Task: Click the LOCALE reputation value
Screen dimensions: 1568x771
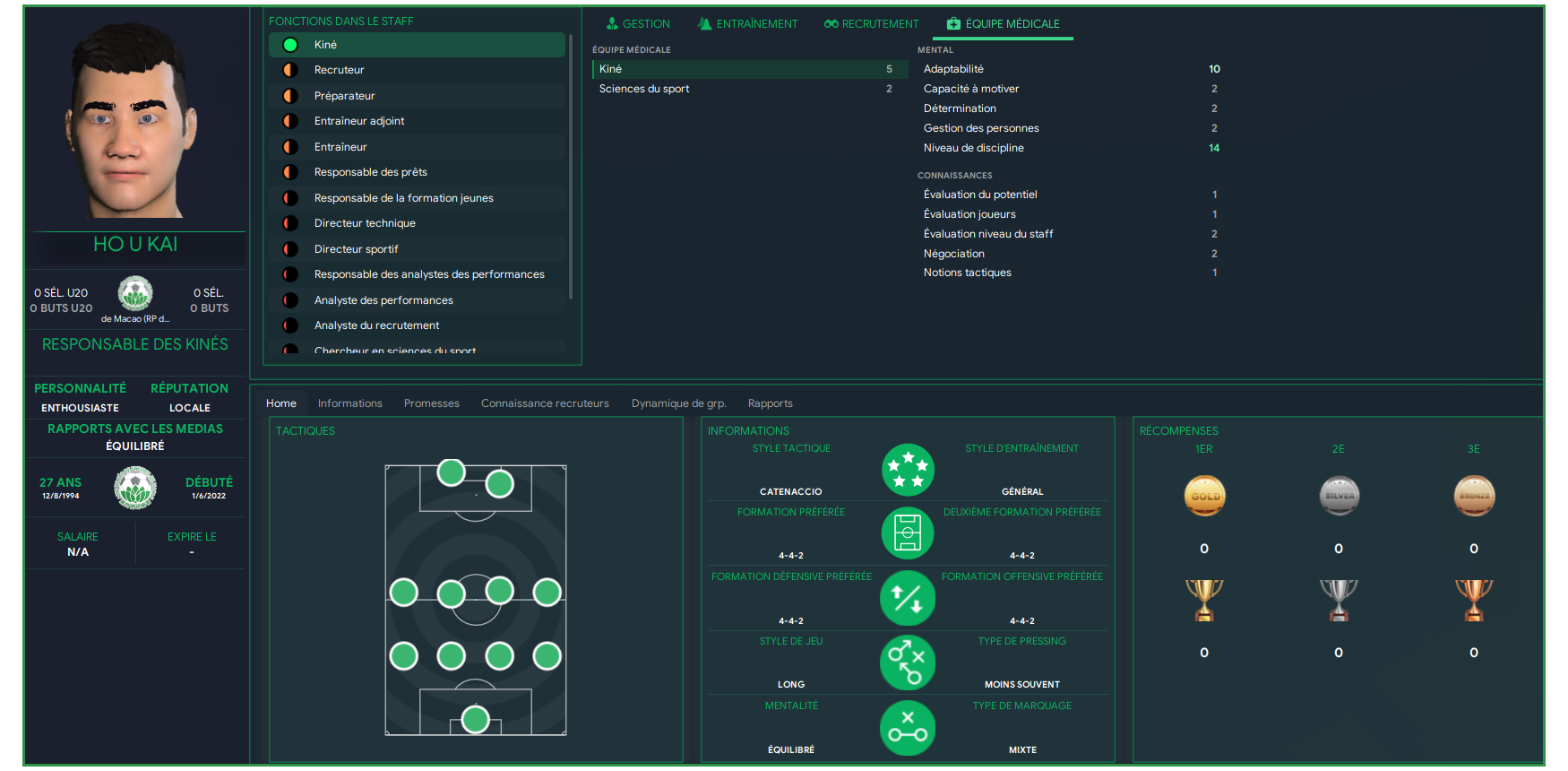Action: pos(190,408)
